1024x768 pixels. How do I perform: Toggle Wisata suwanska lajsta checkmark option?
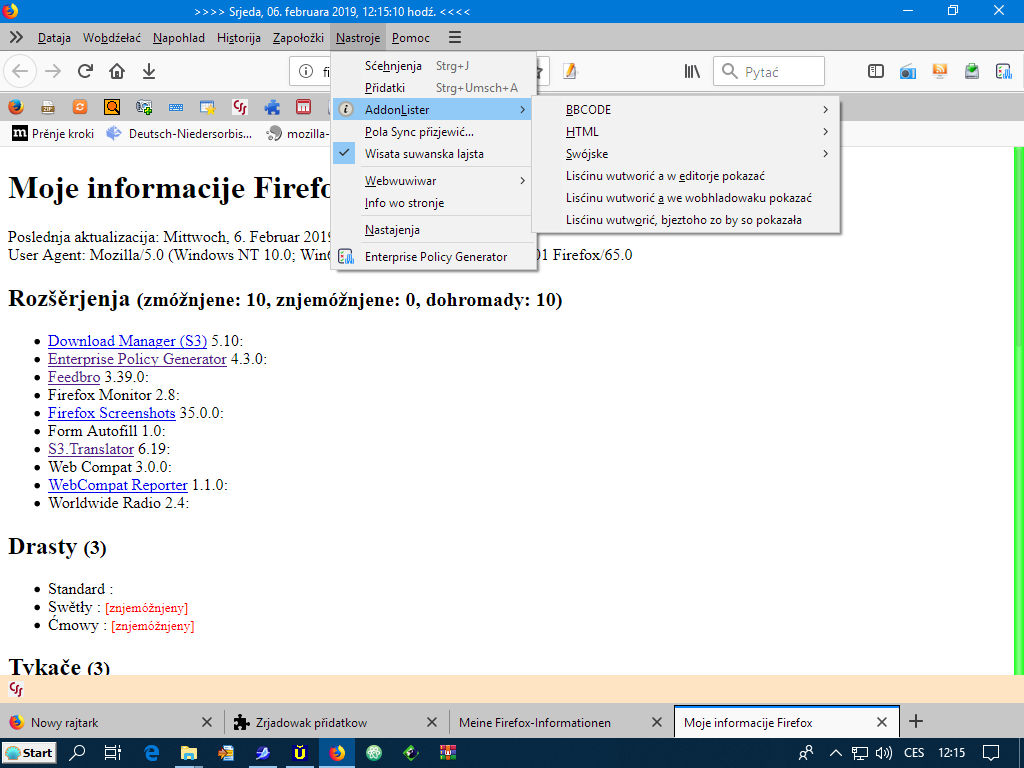434,154
